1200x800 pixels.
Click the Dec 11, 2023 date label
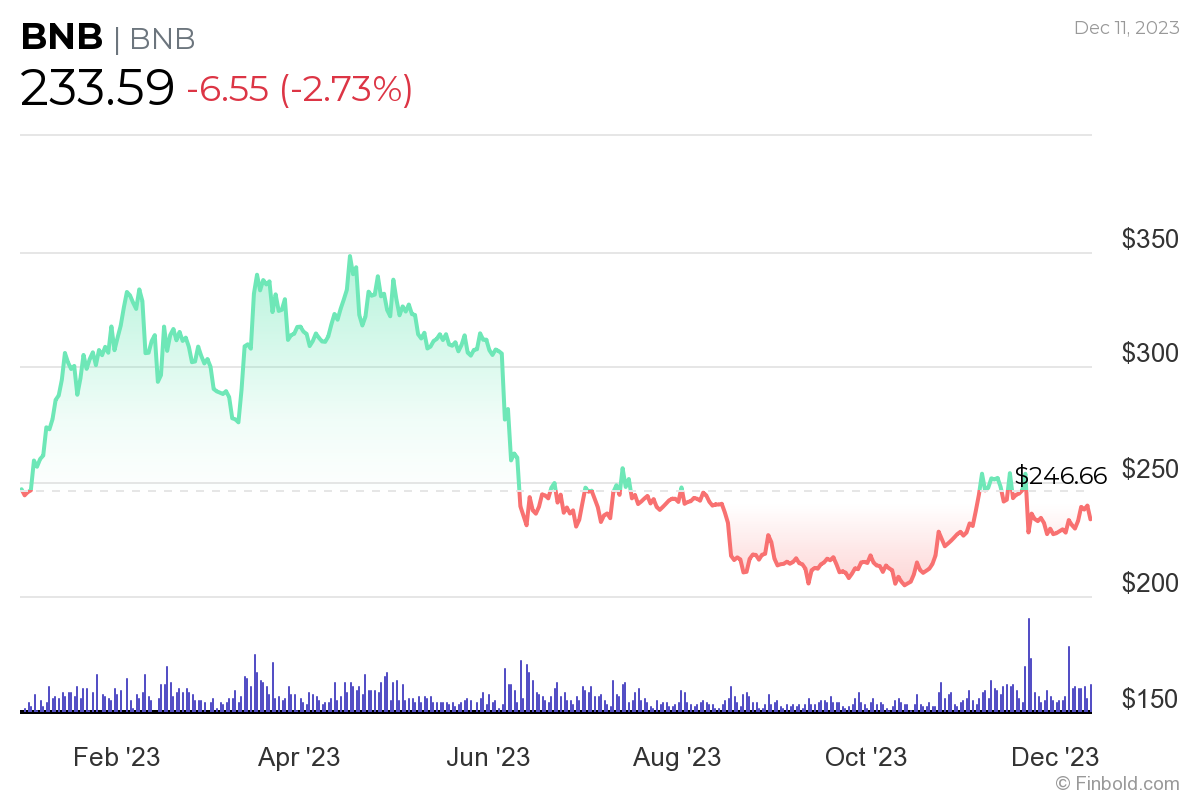(x=1127, y=28)
